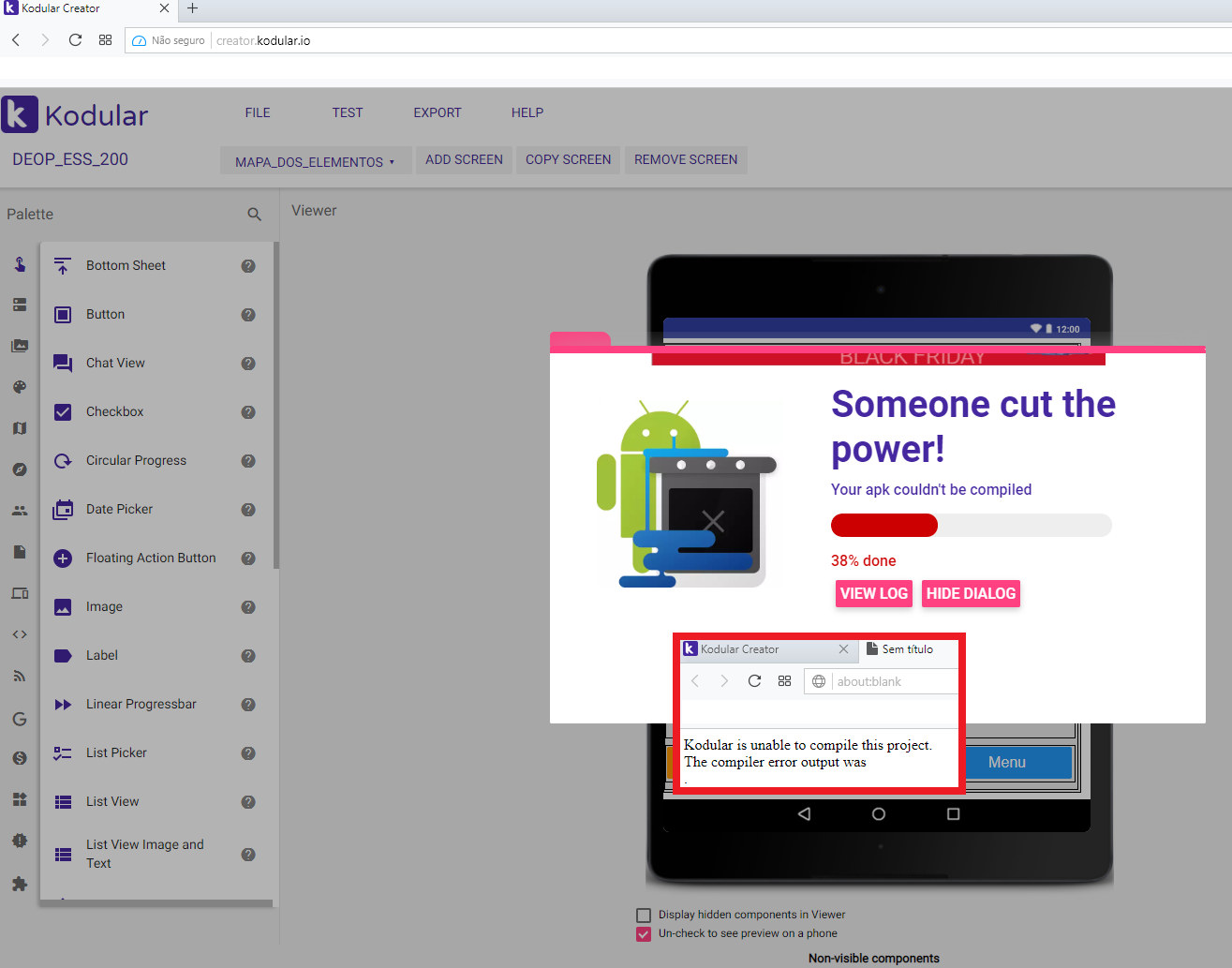Open the User Interface palette category
Viewport: 1232px width, 968px height.
[x=19, y=264]
